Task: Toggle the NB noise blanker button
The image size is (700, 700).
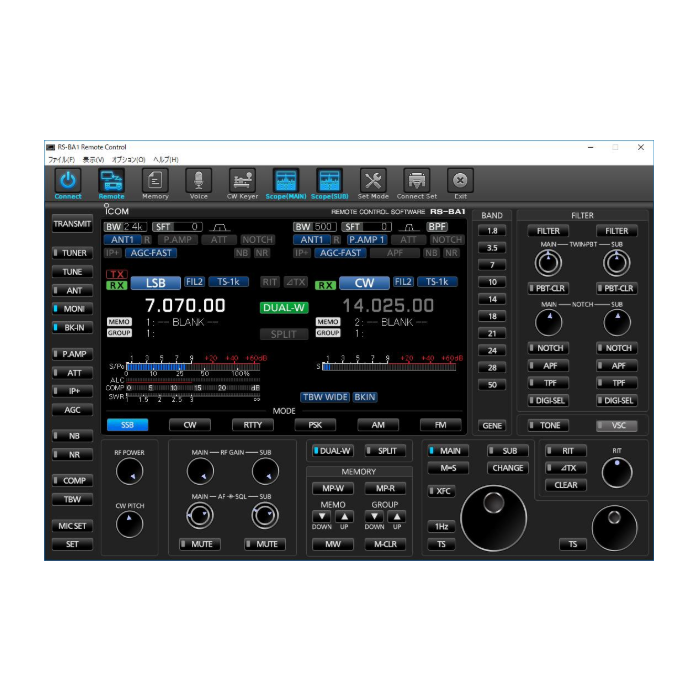Action: tap(72, 436)
